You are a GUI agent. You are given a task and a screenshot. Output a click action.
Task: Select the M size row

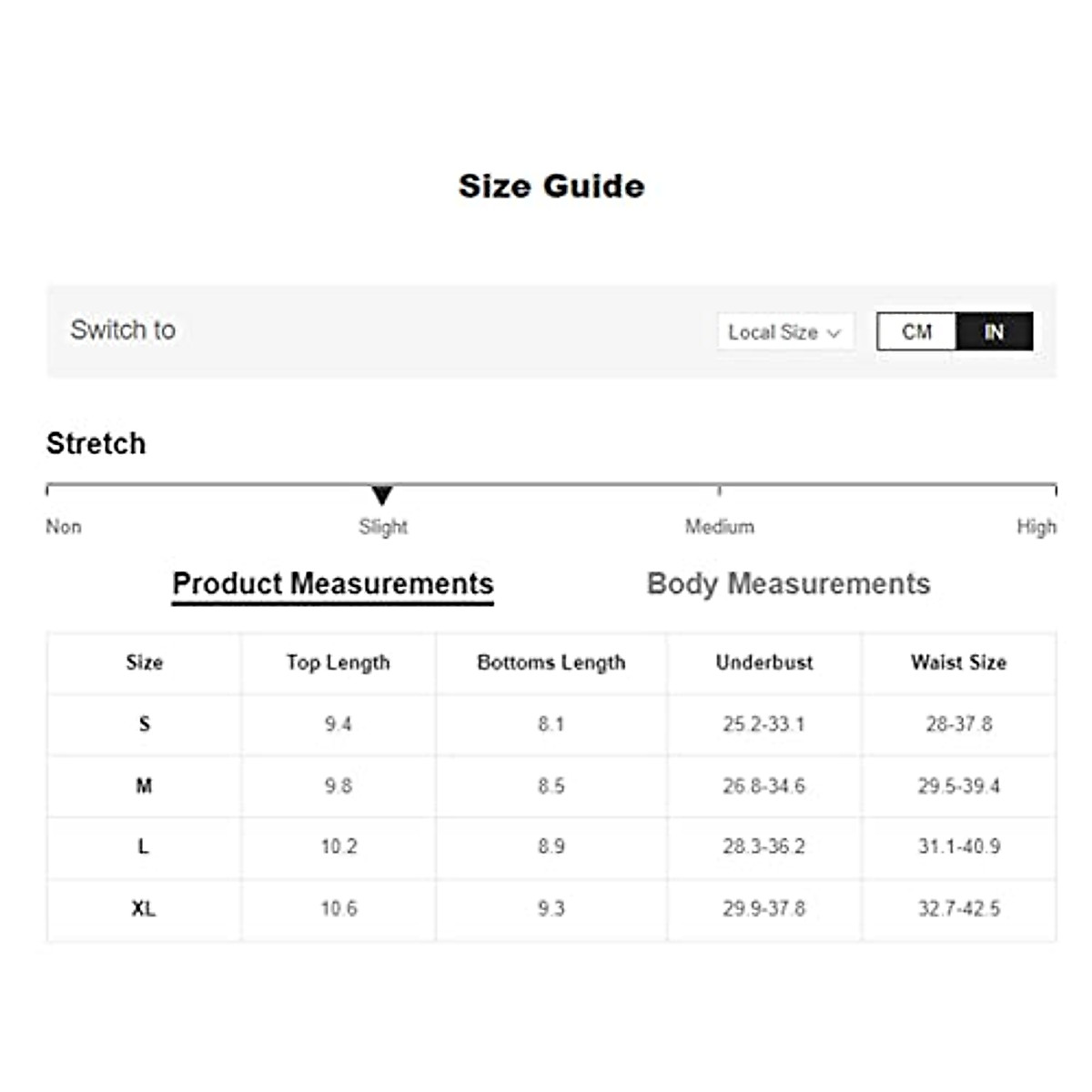(x=144, y=785)
